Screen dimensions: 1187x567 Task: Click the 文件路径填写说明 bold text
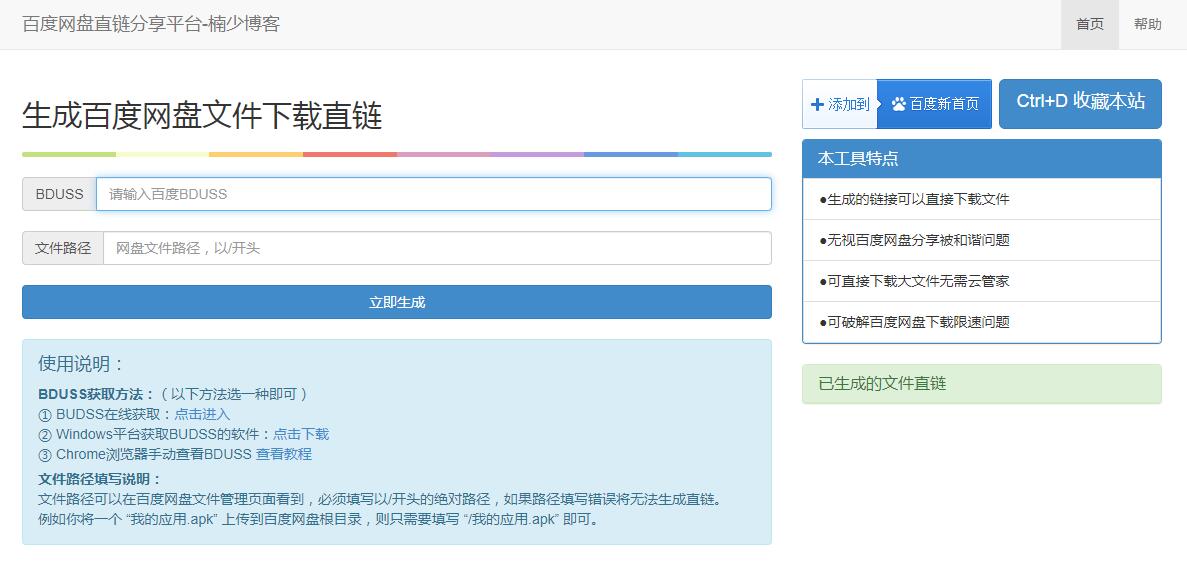(100, 479)
